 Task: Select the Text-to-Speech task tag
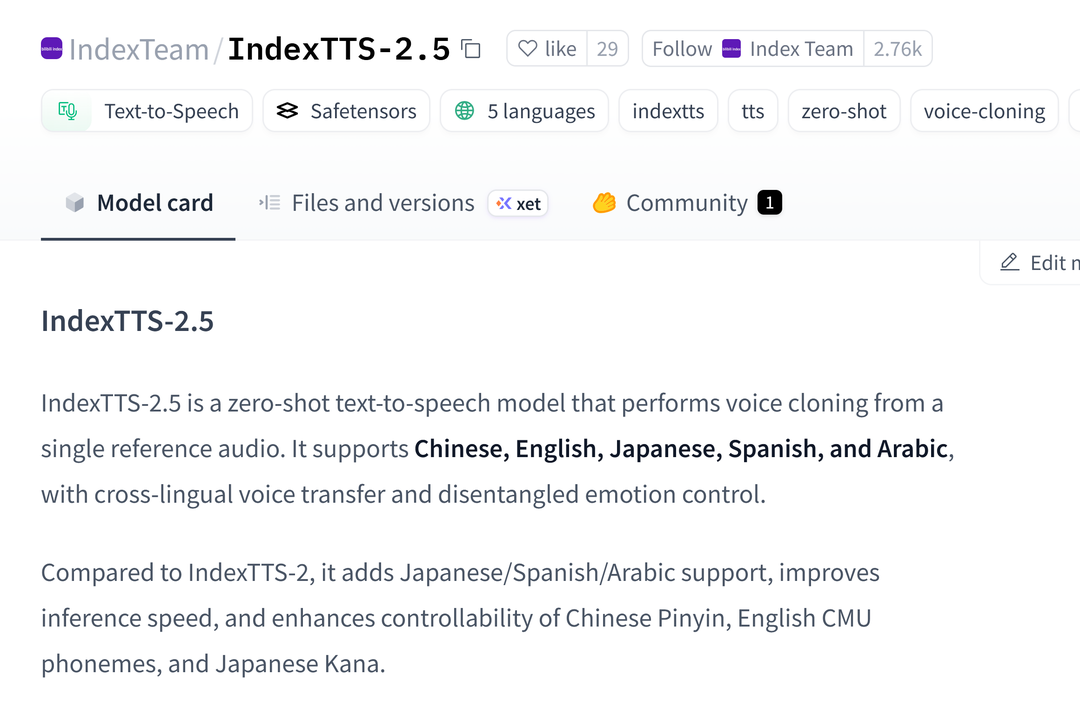pyautogui.click(x=147, y=111)
